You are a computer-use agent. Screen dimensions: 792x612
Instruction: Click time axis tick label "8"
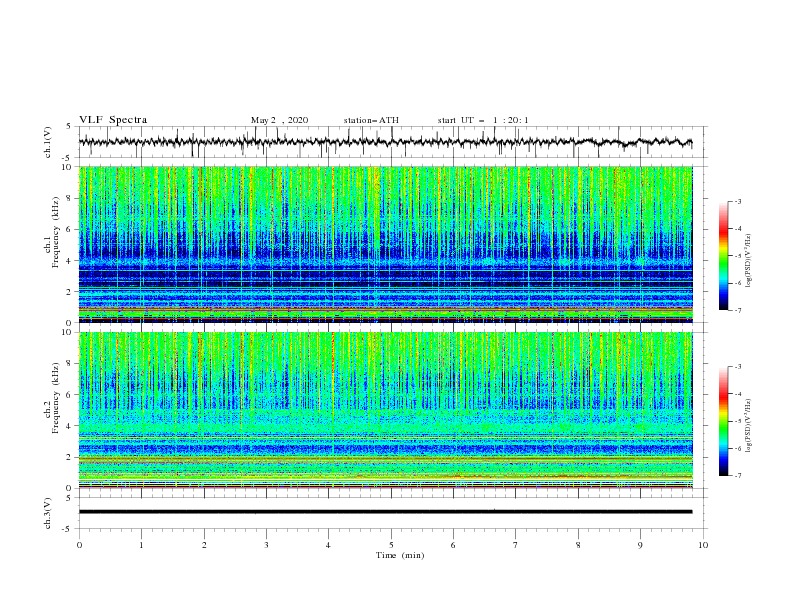(578, 545)
